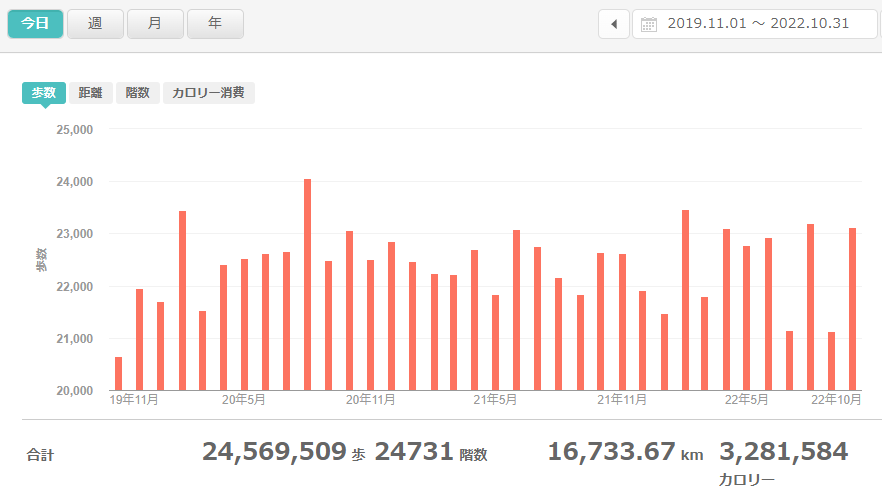Select the カロリー消費 tab
This screenshot has width=882, height=496.
(x=208, y=93)
